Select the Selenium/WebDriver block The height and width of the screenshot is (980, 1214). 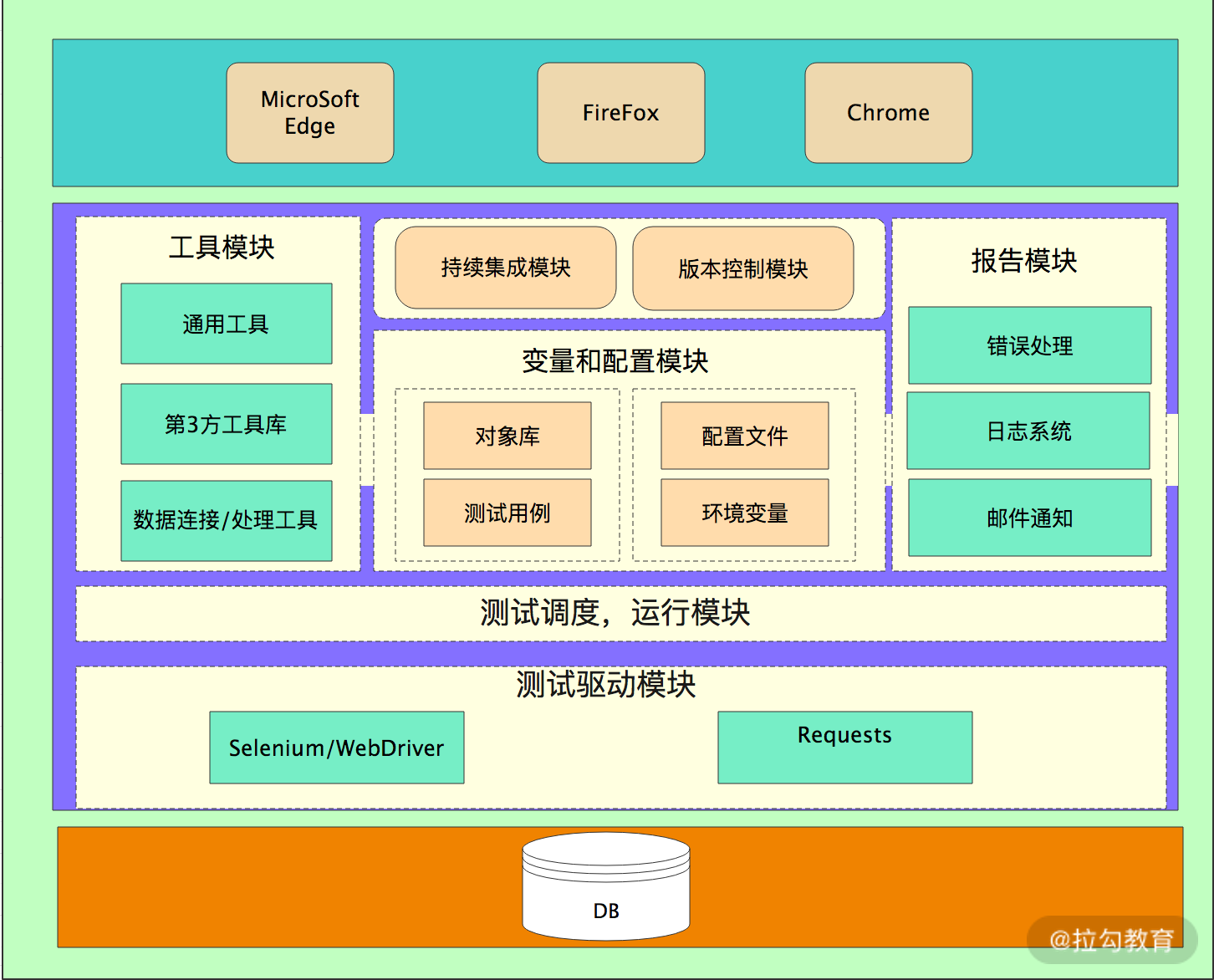point(337,748)
